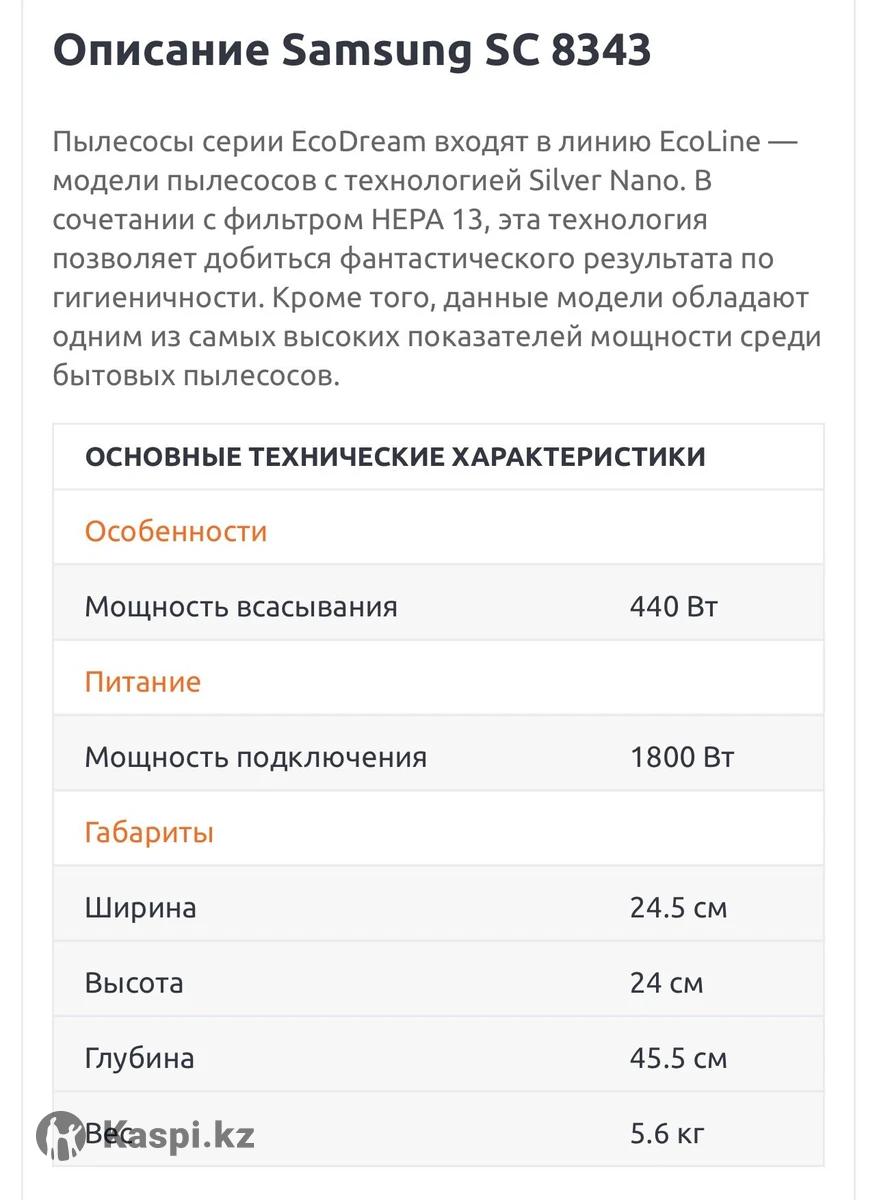Click the "5.6 кг" weight value
Screen dimensions: 877x1200
point(667,1134)
